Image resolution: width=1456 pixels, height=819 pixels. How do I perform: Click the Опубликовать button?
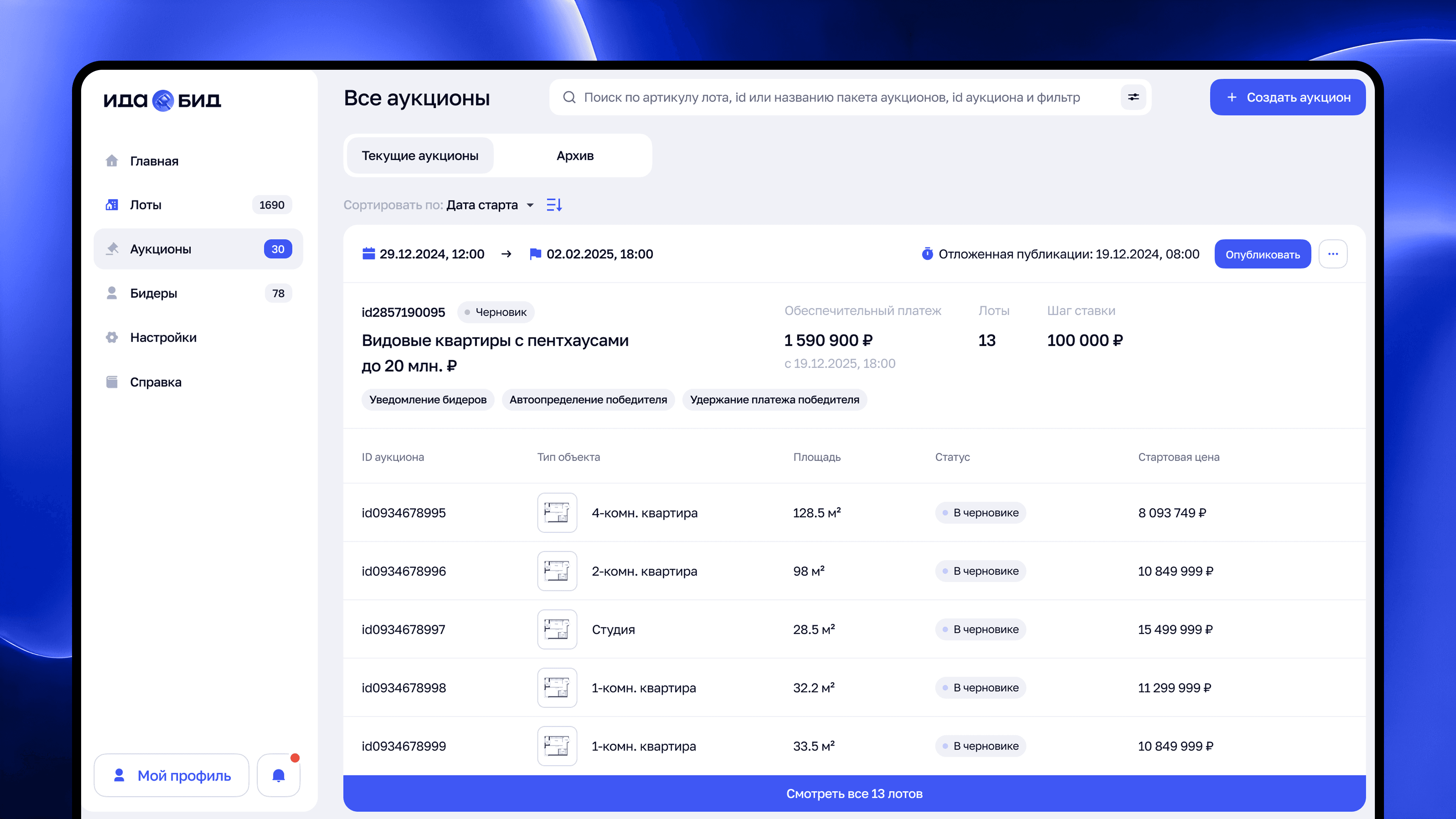coord(1262,254)
